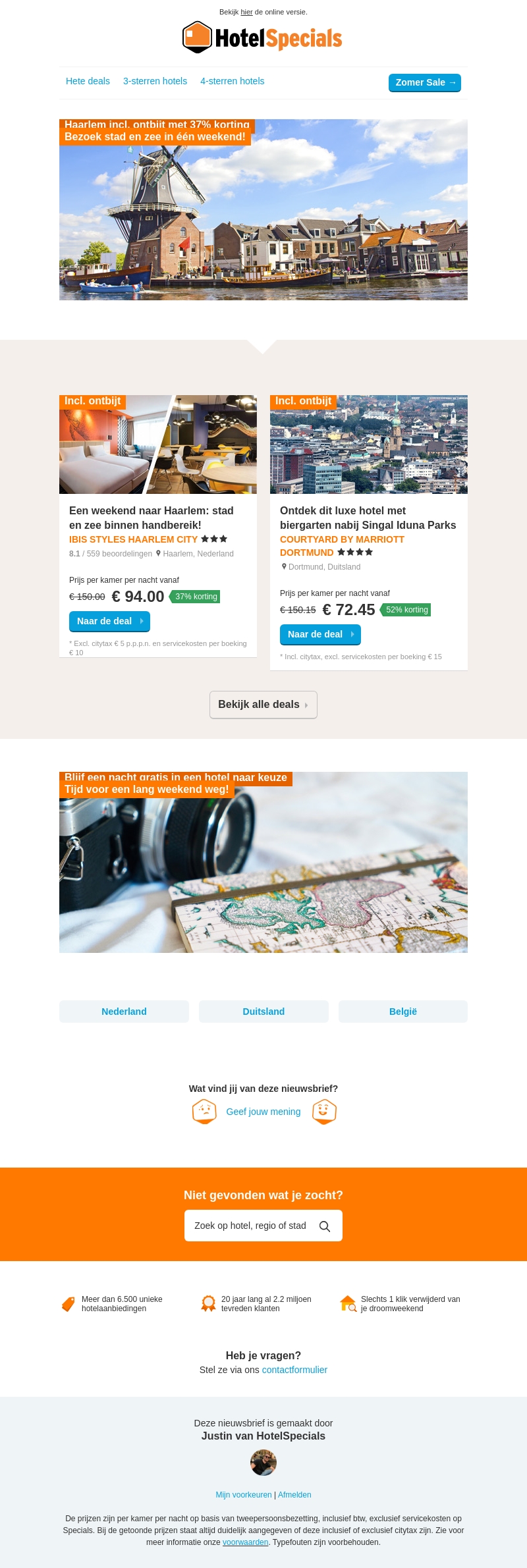Open the 3-sterren hotels menu link
This screenshot has width=527, height=1568.
[x=155, y=81]
